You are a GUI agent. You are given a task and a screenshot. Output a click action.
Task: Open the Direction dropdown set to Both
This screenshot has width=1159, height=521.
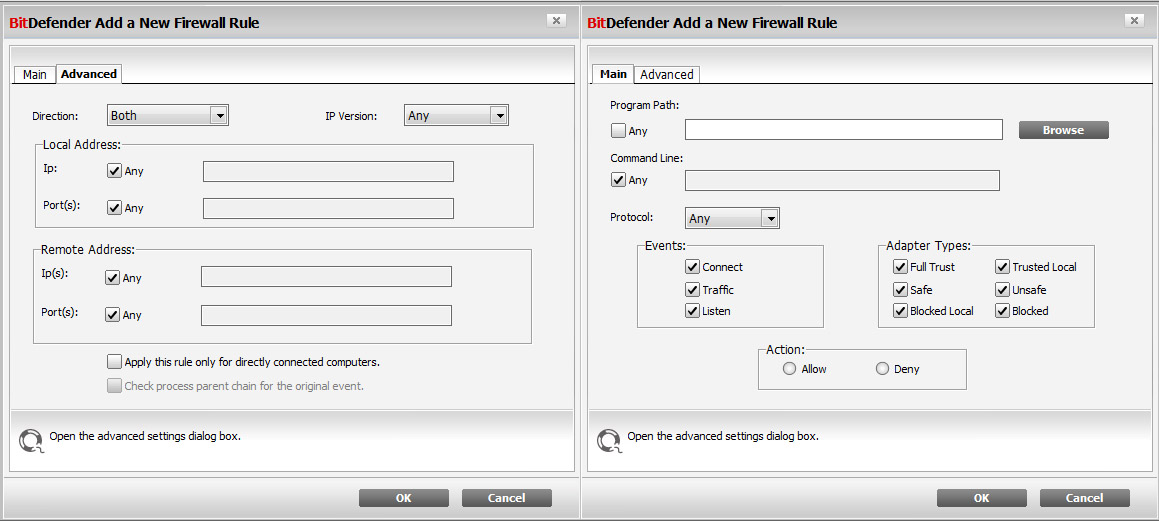click(x=168, y=115)
